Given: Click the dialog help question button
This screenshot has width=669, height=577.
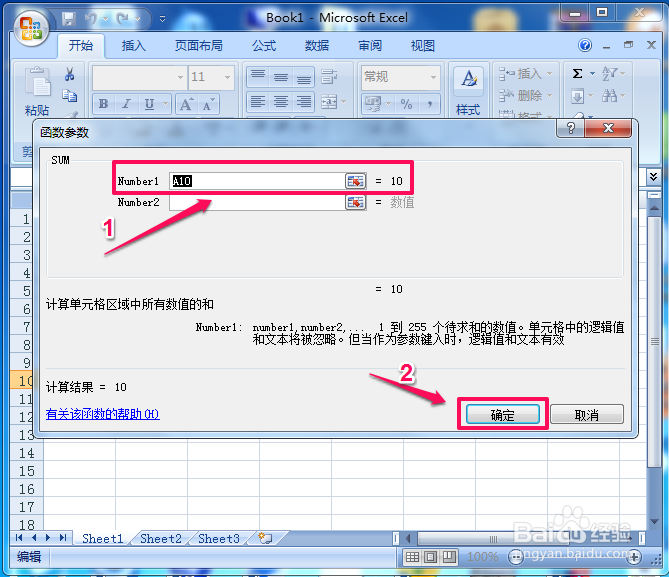Looking at the screenshot, I should 571,128.
